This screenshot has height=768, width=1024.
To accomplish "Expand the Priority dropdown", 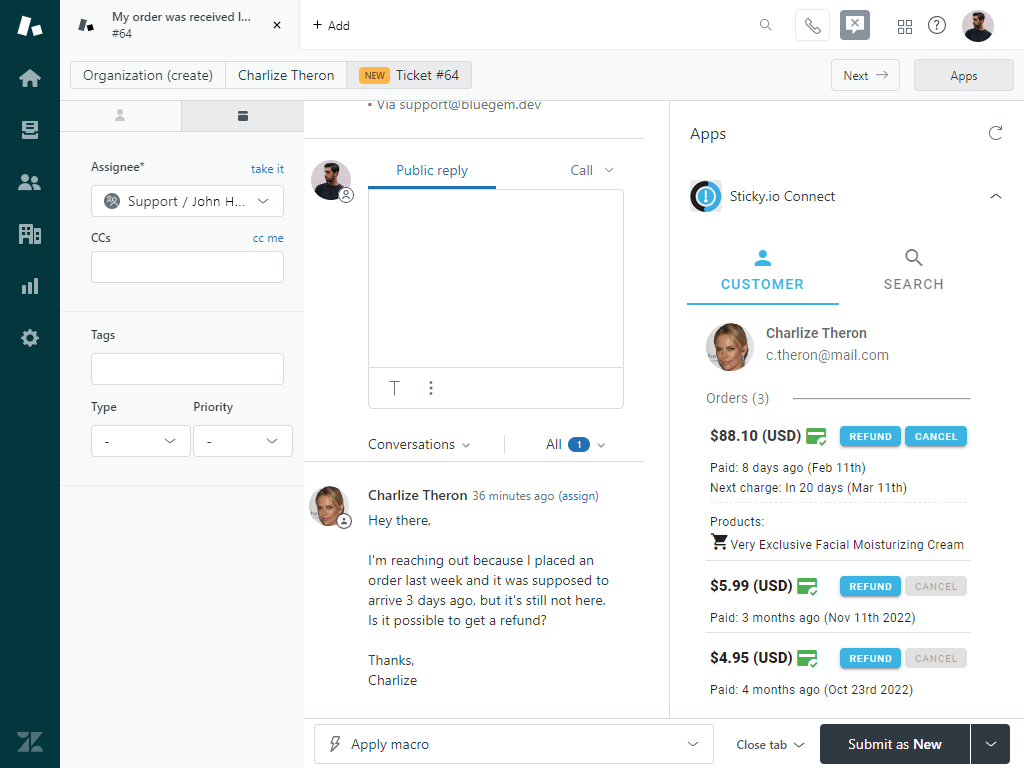I will tap(242, 441).
